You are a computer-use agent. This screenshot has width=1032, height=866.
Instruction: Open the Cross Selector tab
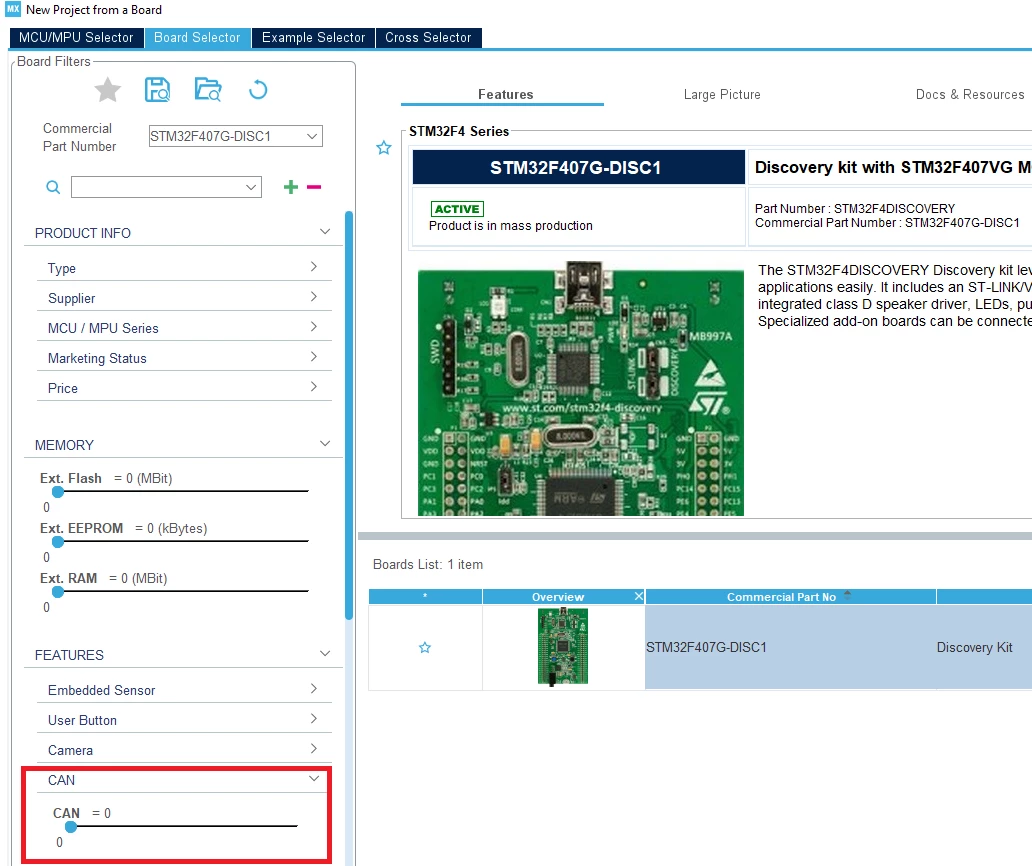tap(428, 38)
